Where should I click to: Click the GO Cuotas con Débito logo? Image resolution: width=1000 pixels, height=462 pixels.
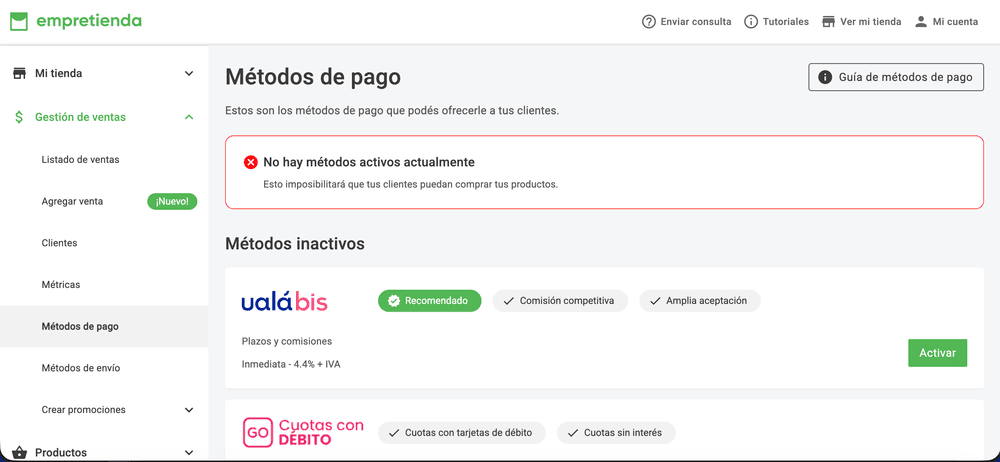(x=303, y=432)
